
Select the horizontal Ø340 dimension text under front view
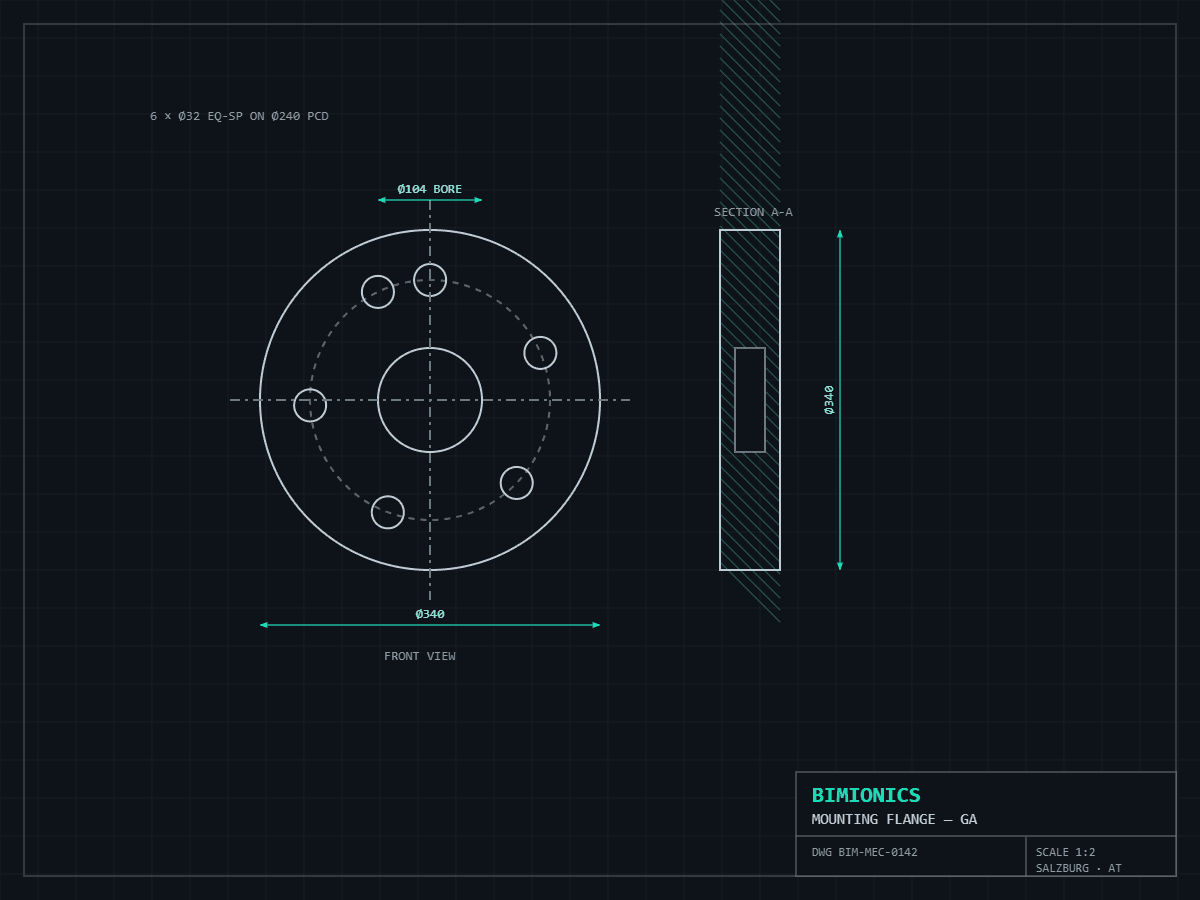430,614
